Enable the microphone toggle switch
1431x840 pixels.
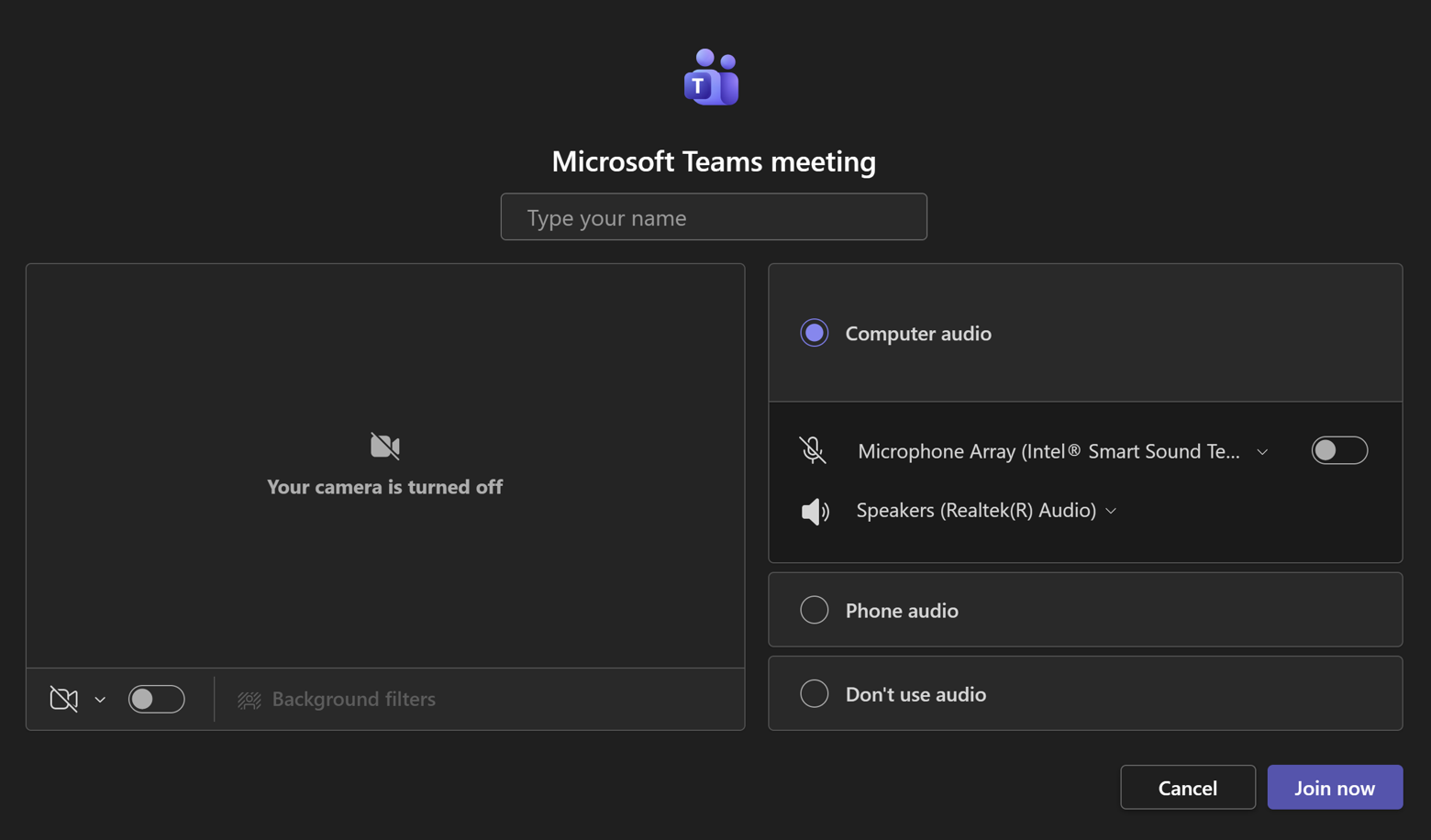[1339, 450]
